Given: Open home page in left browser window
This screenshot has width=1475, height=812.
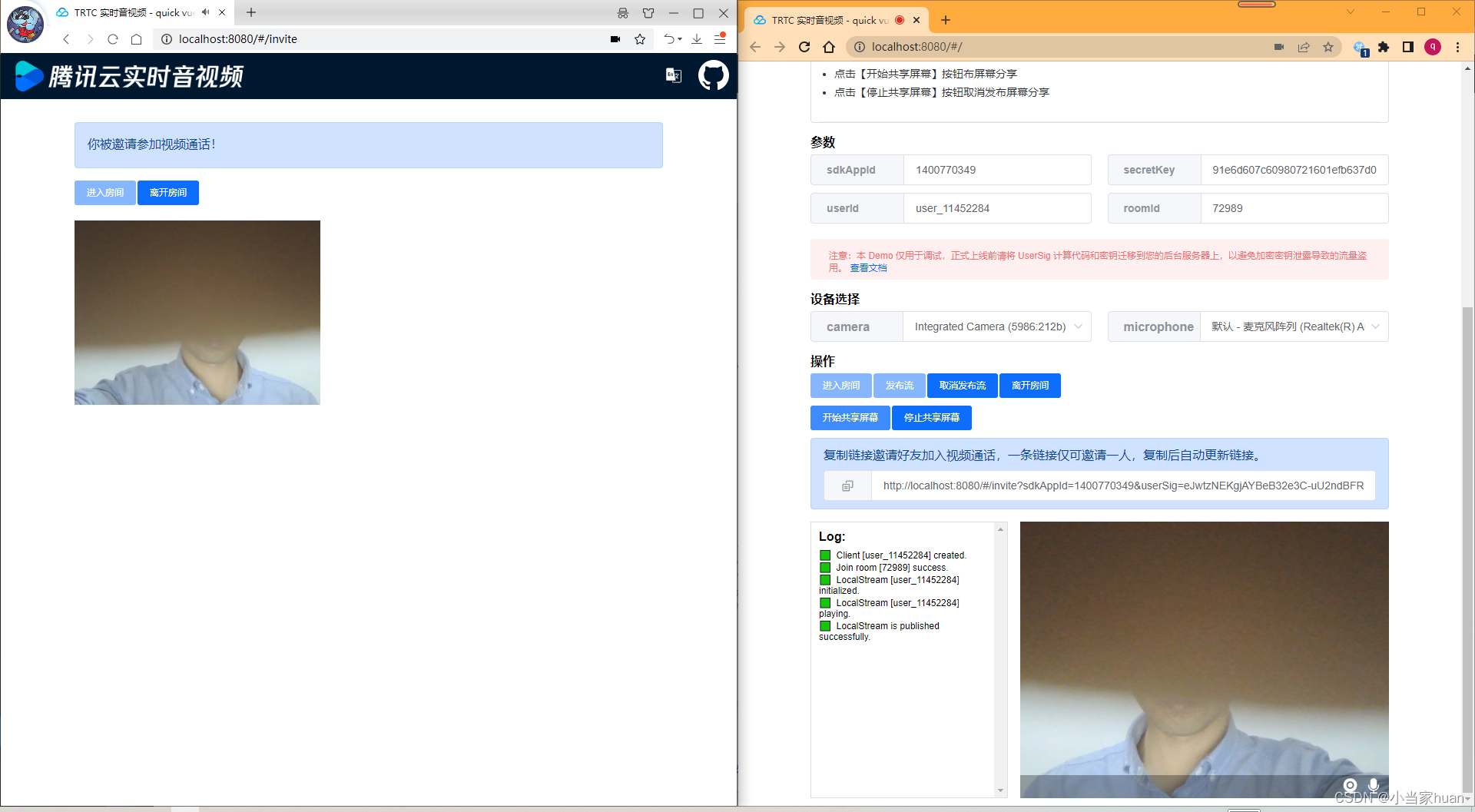Looking at the screenshot, I should [x=137, y=39].
